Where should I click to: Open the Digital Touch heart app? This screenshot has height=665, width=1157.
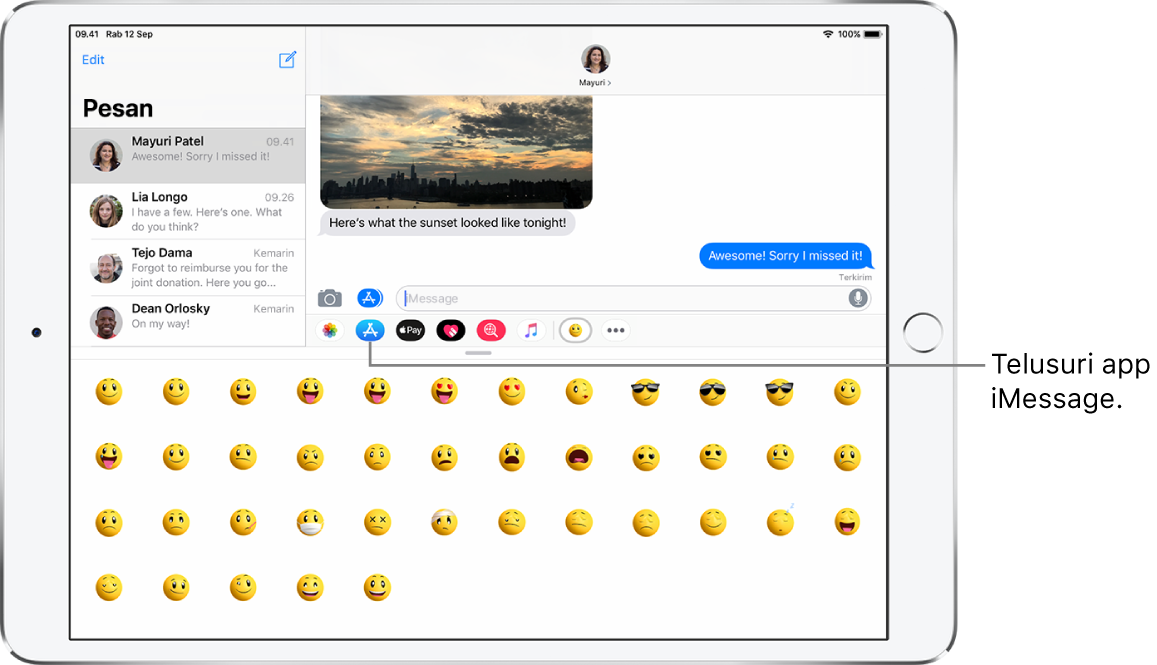[x=451, y=331]
